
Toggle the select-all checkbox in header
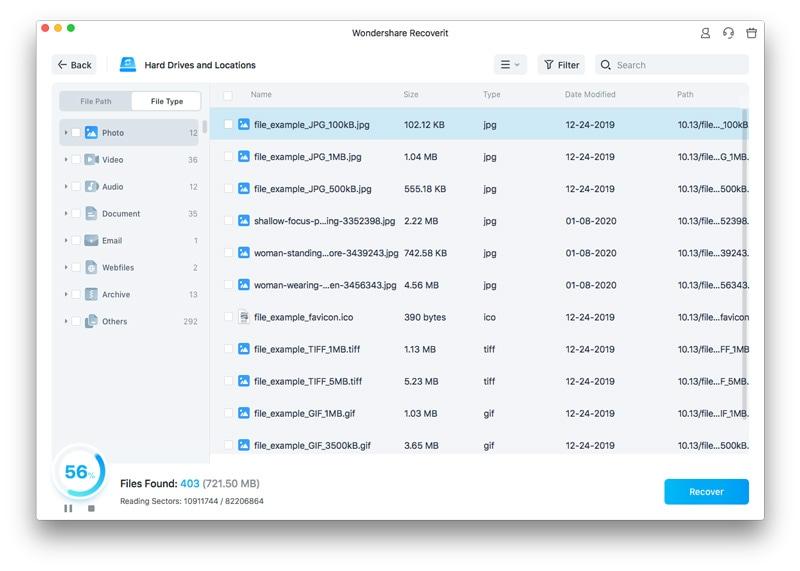228,95
